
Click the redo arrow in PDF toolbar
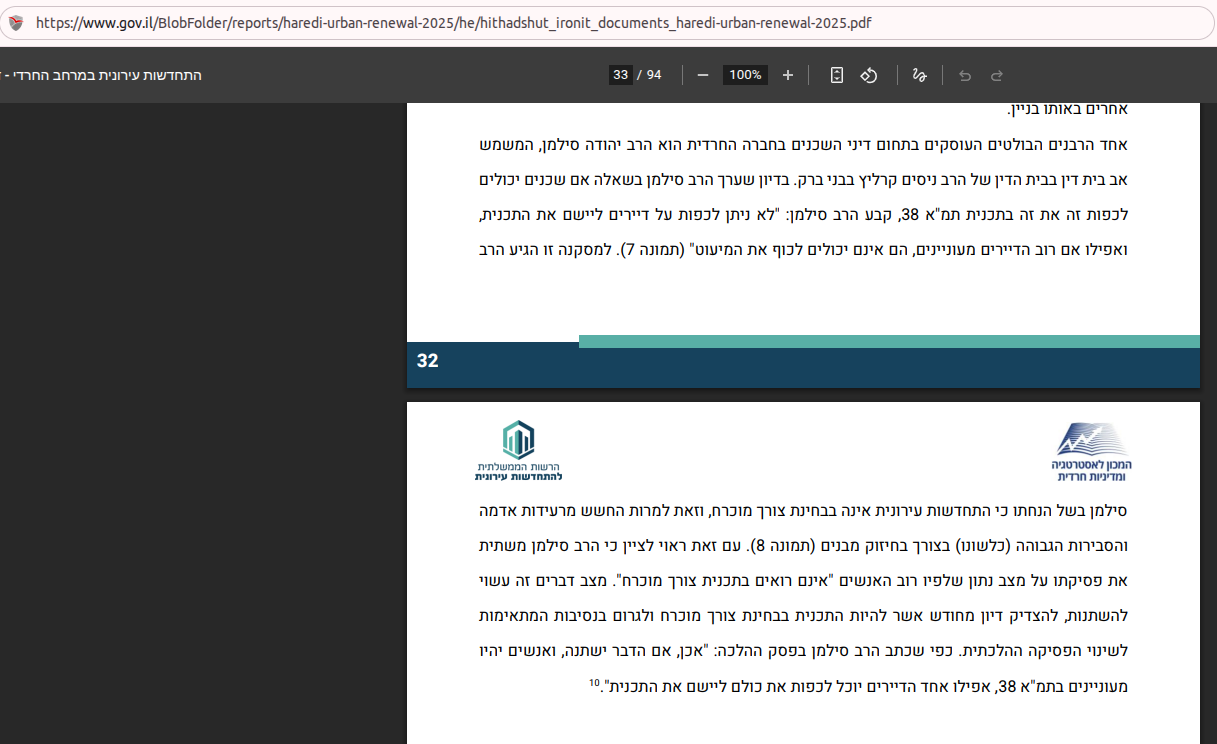997,75
